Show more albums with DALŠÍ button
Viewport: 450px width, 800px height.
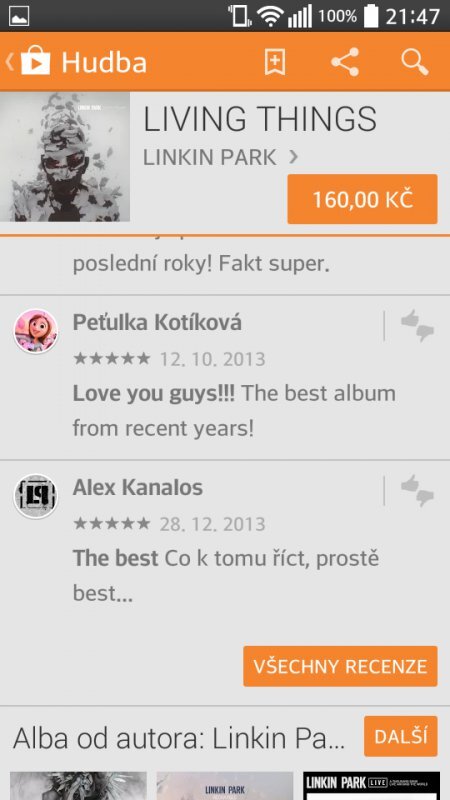401,736
